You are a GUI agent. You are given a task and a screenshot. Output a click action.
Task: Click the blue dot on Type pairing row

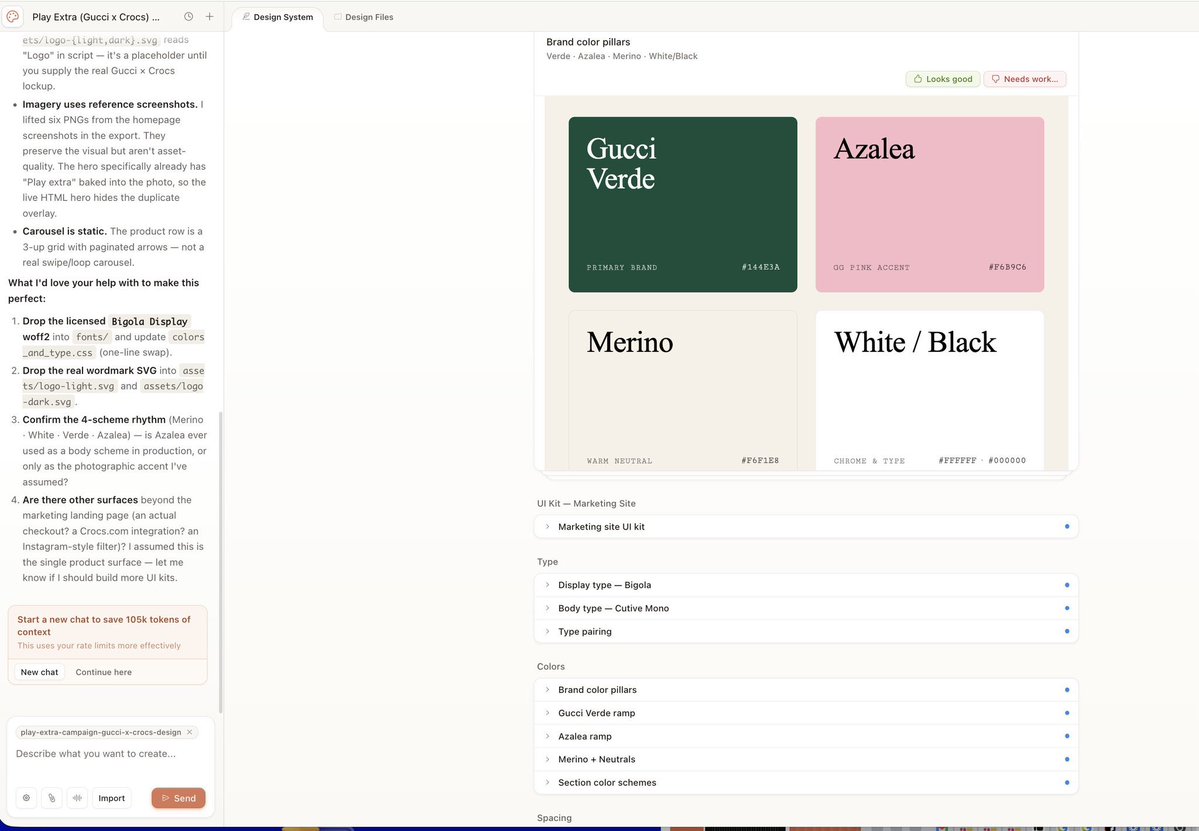1067,631
